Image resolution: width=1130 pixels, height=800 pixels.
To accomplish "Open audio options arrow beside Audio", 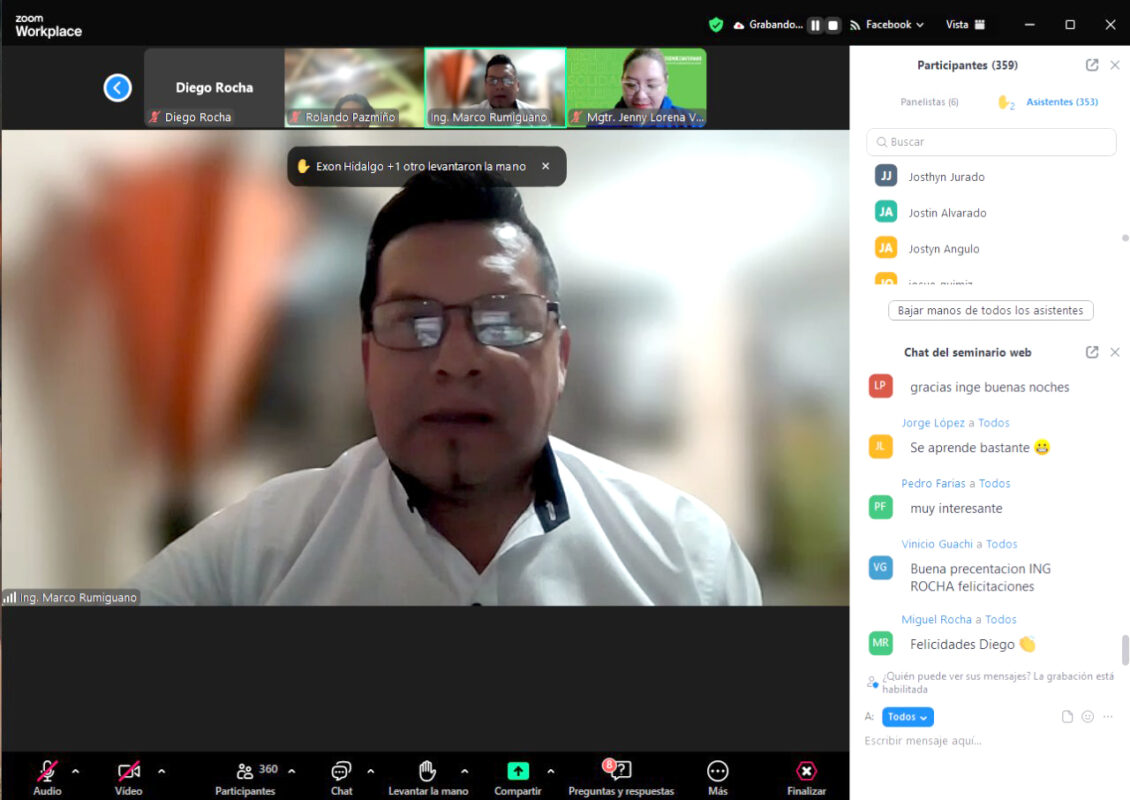I will click(x=76, y=771).
